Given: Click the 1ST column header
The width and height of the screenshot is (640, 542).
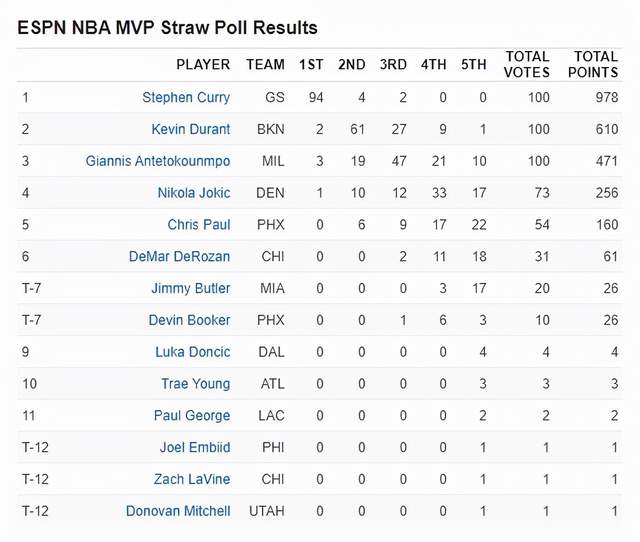Looking at the screenshot, I should coord(311,65).
